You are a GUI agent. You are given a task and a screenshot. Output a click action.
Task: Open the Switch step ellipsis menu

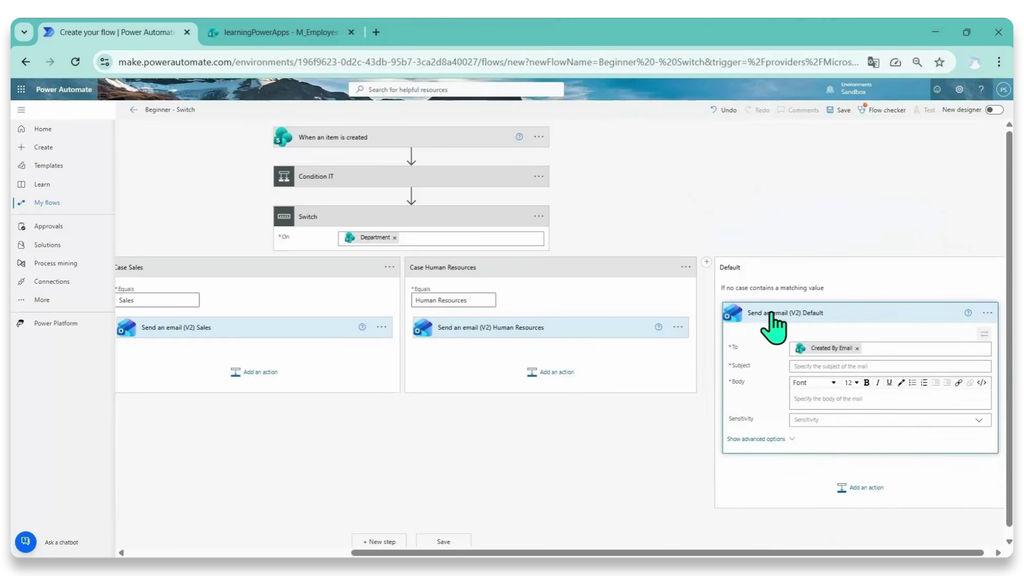pyautogui.click(x=539, y=216)
